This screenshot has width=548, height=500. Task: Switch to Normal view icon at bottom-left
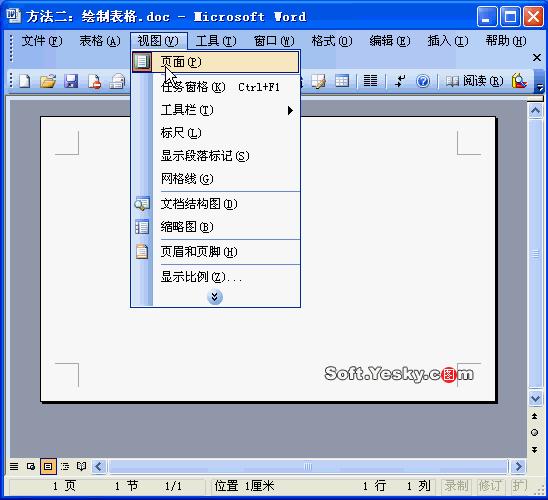tap(14, 466)
